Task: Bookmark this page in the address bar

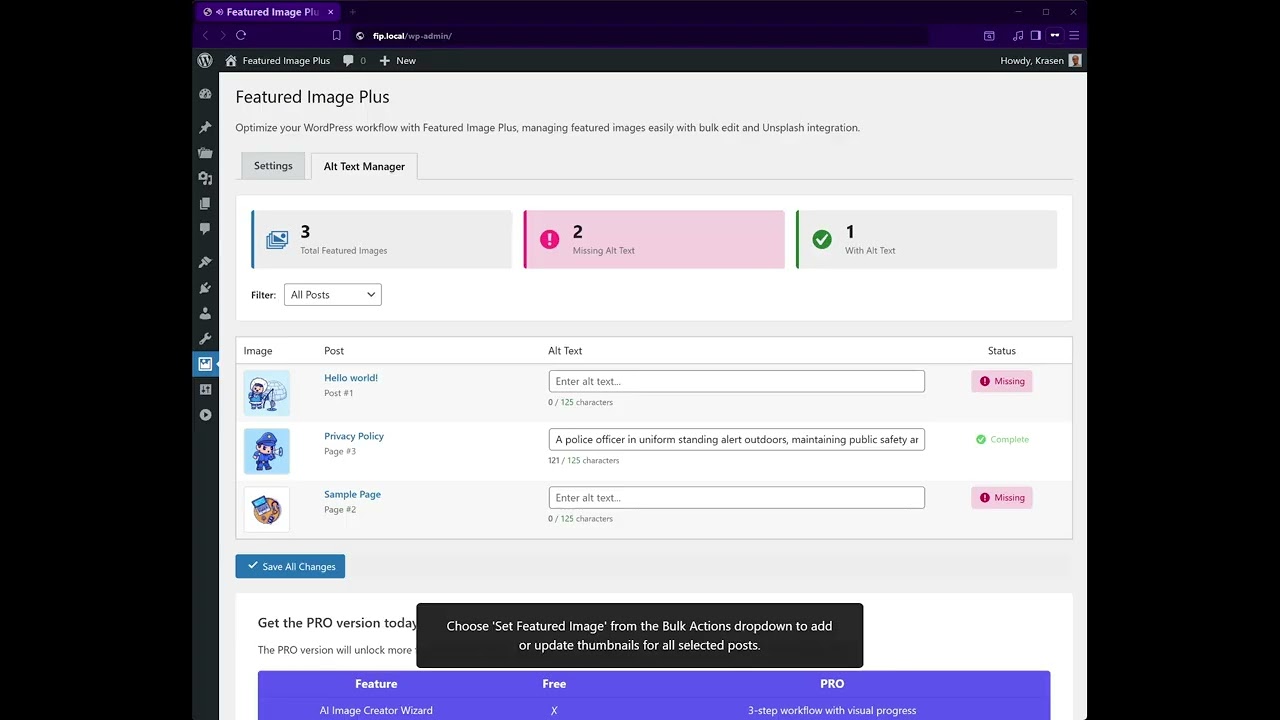Action: [337, 35]
